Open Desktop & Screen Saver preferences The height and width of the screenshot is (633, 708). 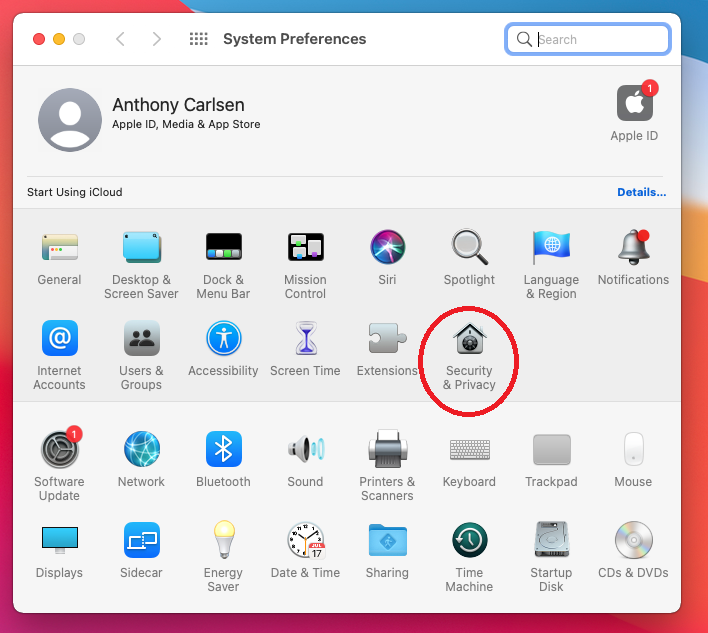[x=142, y=247]
